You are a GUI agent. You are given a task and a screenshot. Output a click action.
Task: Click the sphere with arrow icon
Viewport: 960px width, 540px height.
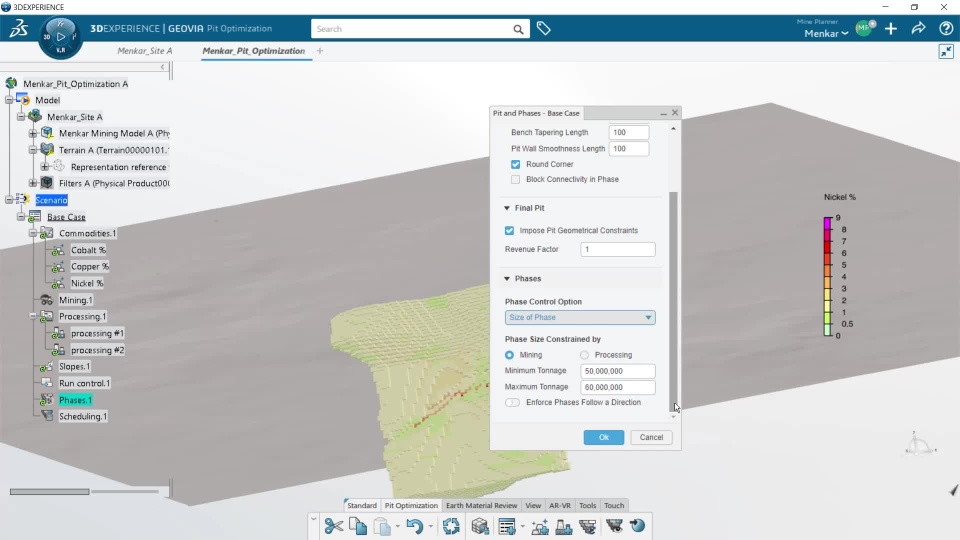pos(637,526)
